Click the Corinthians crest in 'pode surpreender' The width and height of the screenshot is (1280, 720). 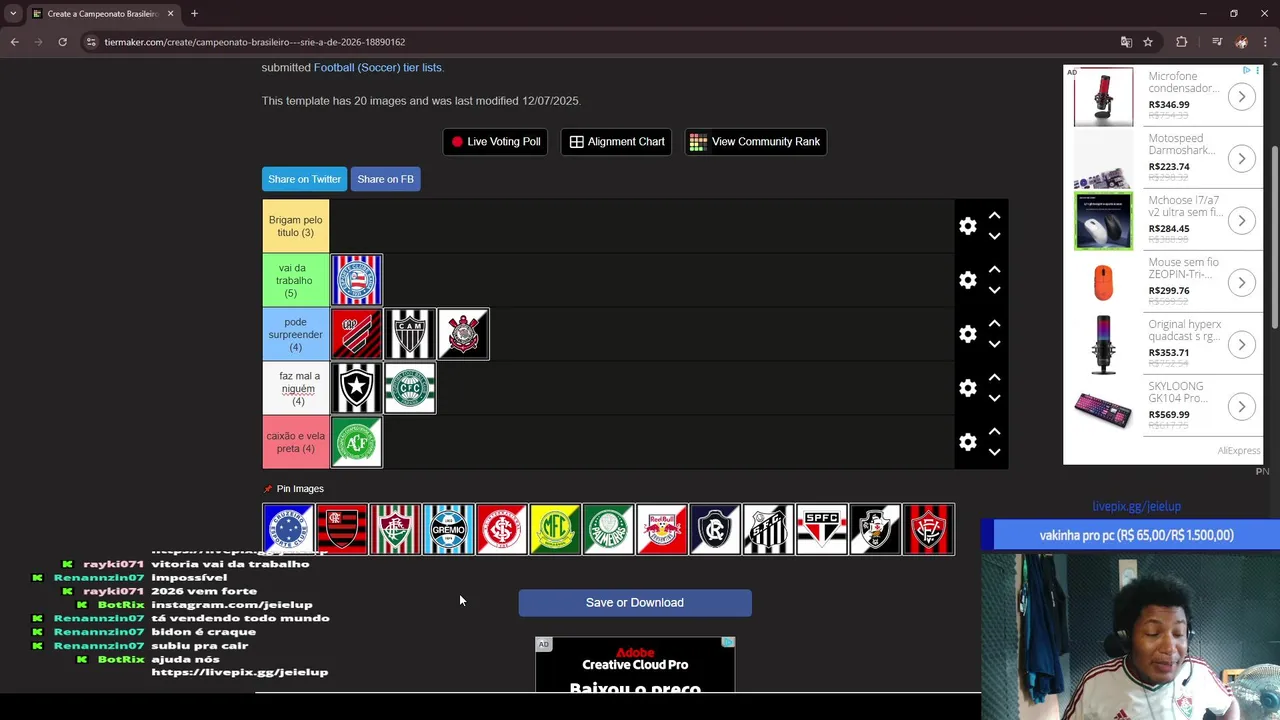coord(463,334)
